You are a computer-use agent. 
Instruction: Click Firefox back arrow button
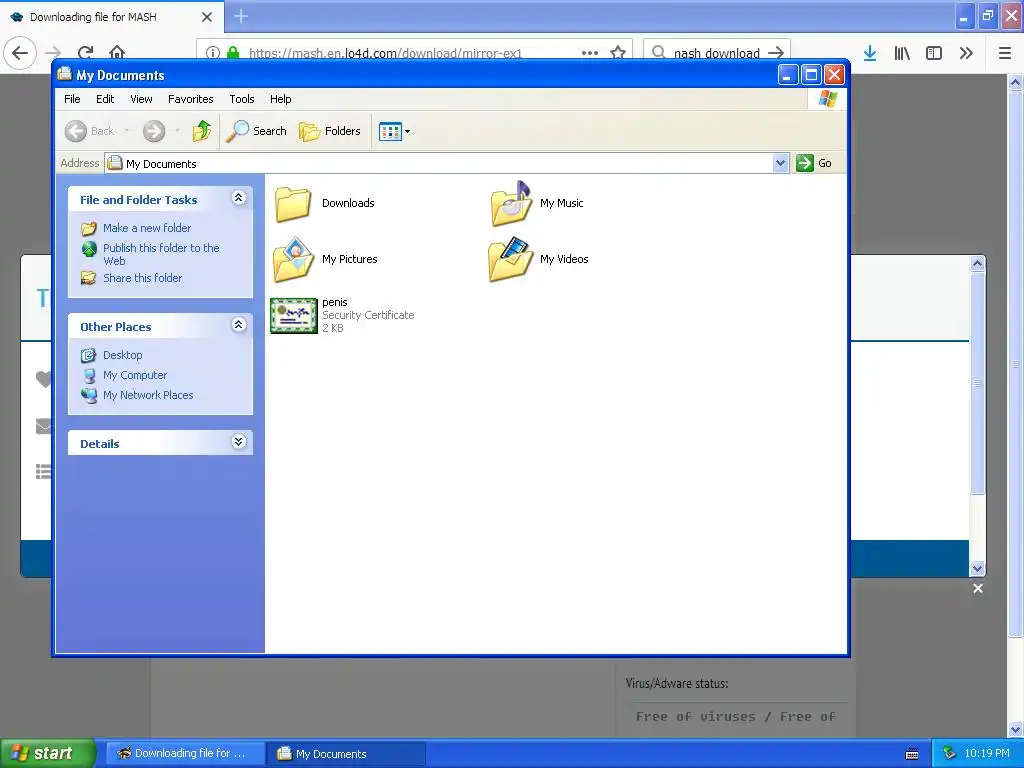20,53
